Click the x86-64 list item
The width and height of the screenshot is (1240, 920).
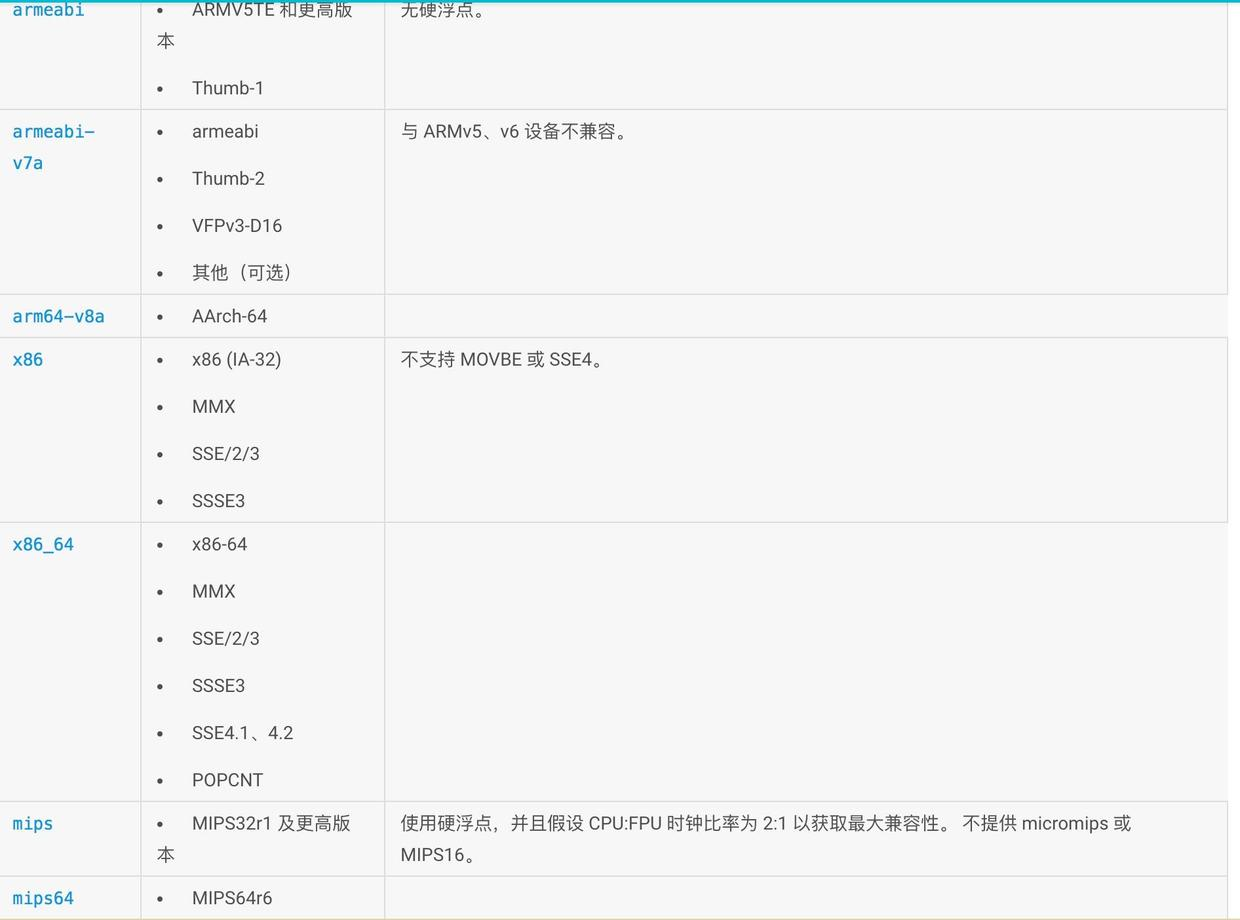219,544
